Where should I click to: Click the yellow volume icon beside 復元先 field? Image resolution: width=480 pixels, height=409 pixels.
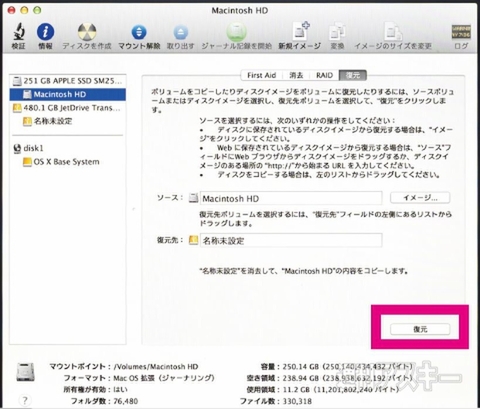pos(193,240)
